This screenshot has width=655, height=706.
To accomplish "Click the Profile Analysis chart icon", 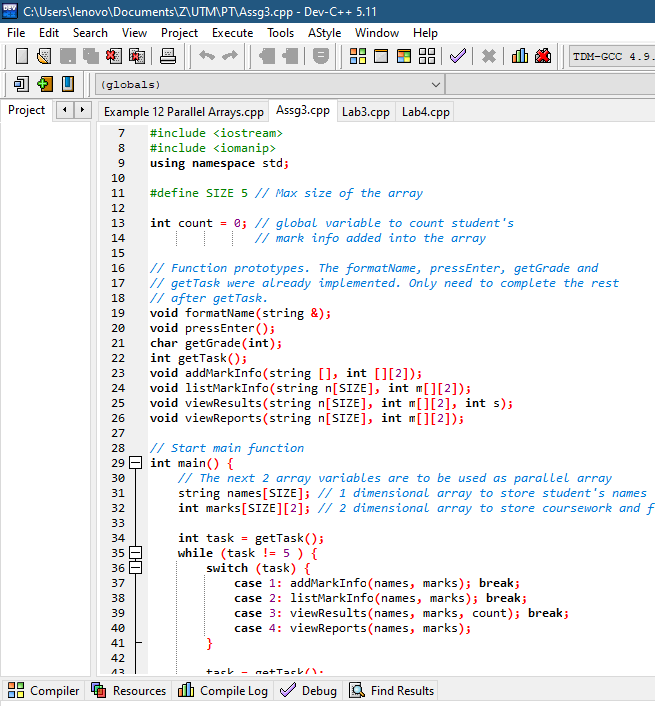I will coord(519,56).
